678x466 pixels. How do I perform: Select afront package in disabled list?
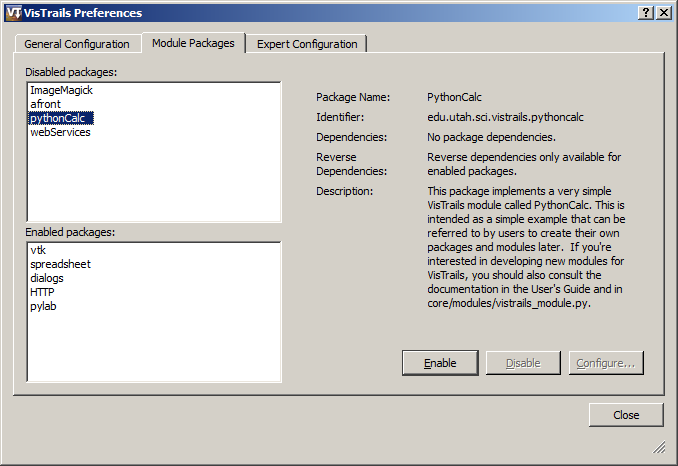tap(45, 104)
